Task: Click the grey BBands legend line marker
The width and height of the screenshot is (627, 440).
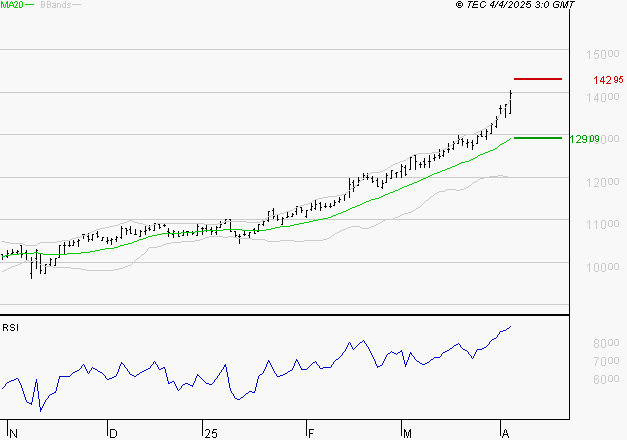Action: pos(78,5)
